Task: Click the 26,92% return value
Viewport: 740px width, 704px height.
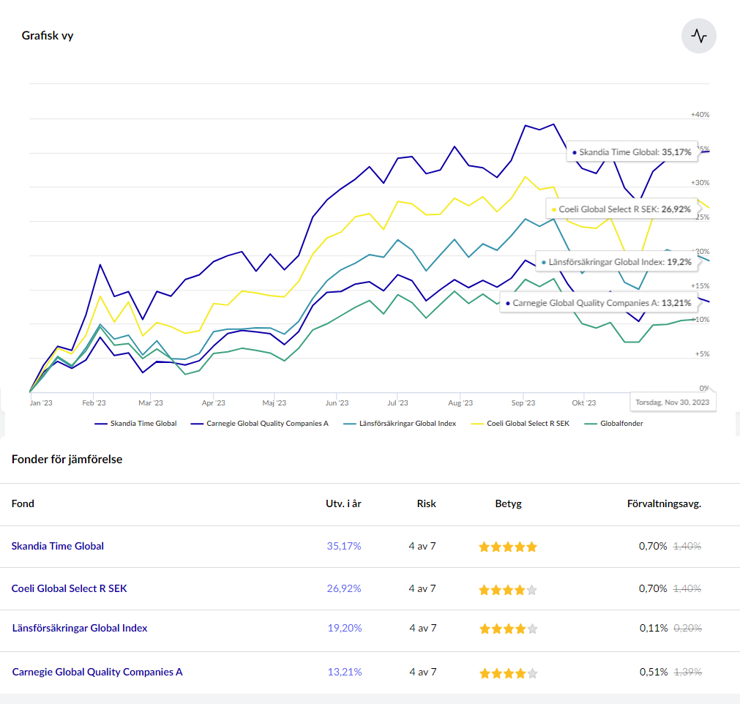Action: [344, 588]
